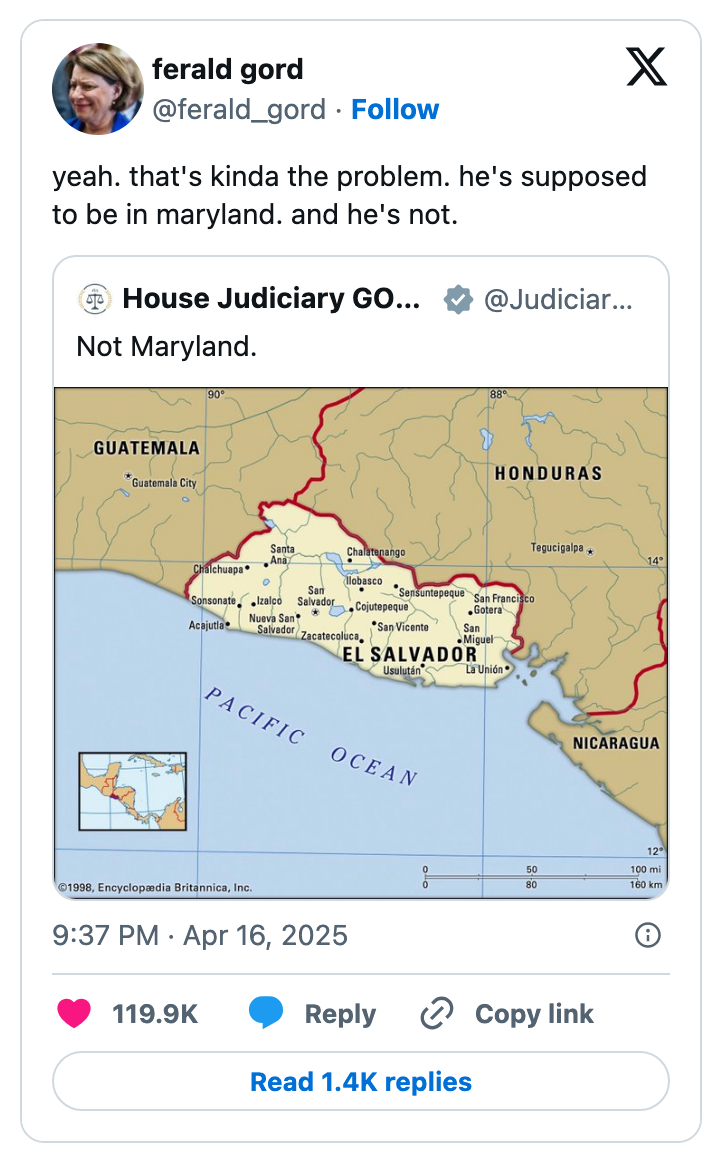This screenshot has width=726, height=1164.
Task: Click Read 1.4K replies
Action: 363,1082
